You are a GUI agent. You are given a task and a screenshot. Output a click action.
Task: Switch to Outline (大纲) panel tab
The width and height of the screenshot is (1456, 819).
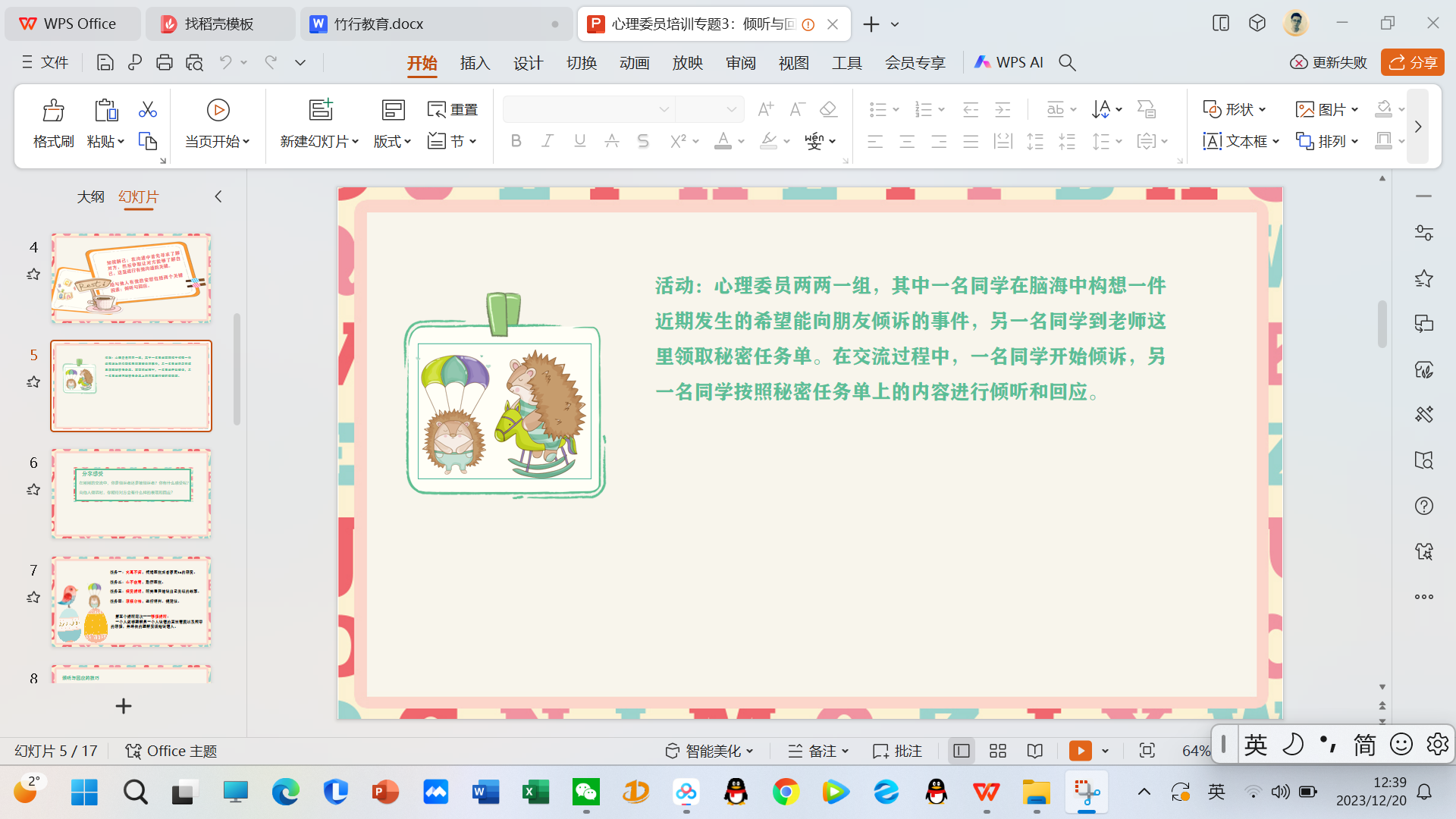(90, 197)
